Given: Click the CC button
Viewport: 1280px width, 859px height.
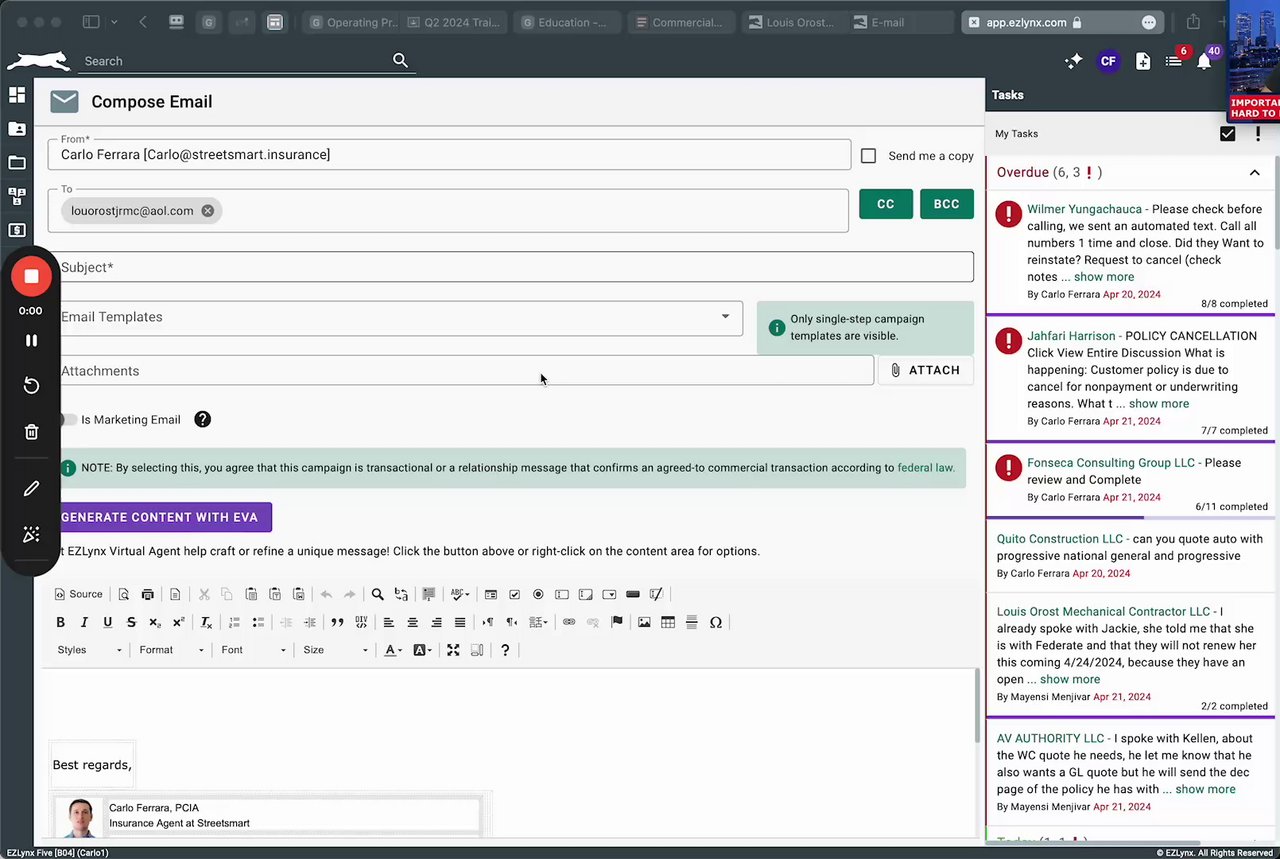Looking at the screenshot, I should coord(886,204).
